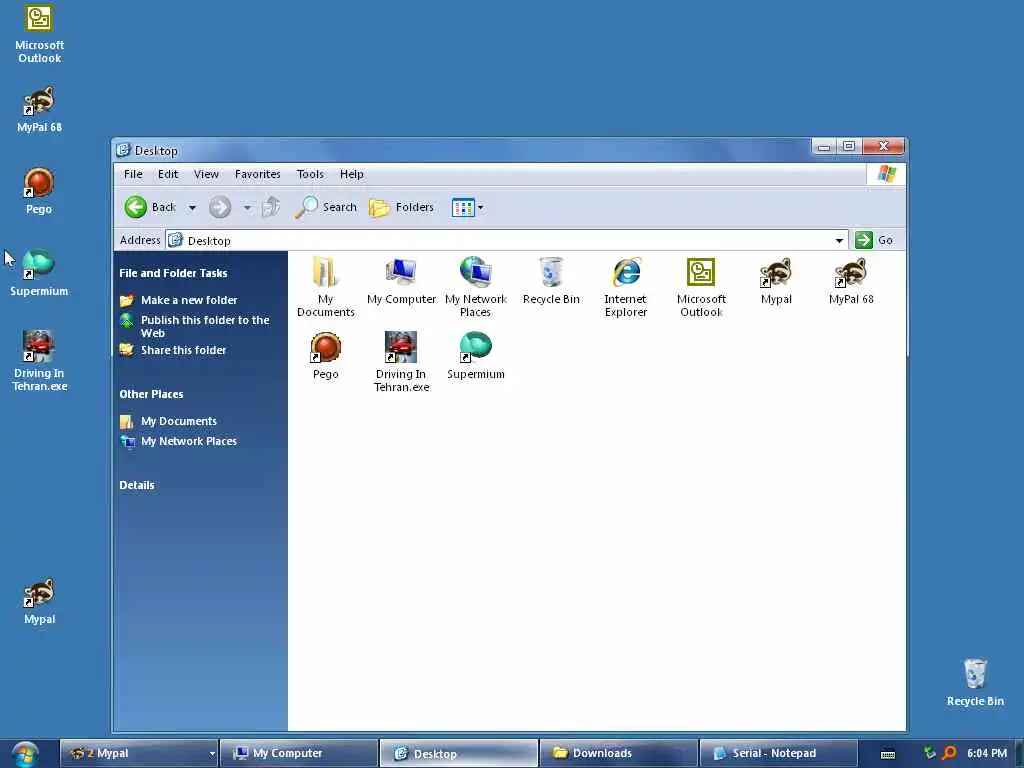Click the Views icon in the toolbar
1024x768 pixels.
pyautogui.click(x=463, y=208)
